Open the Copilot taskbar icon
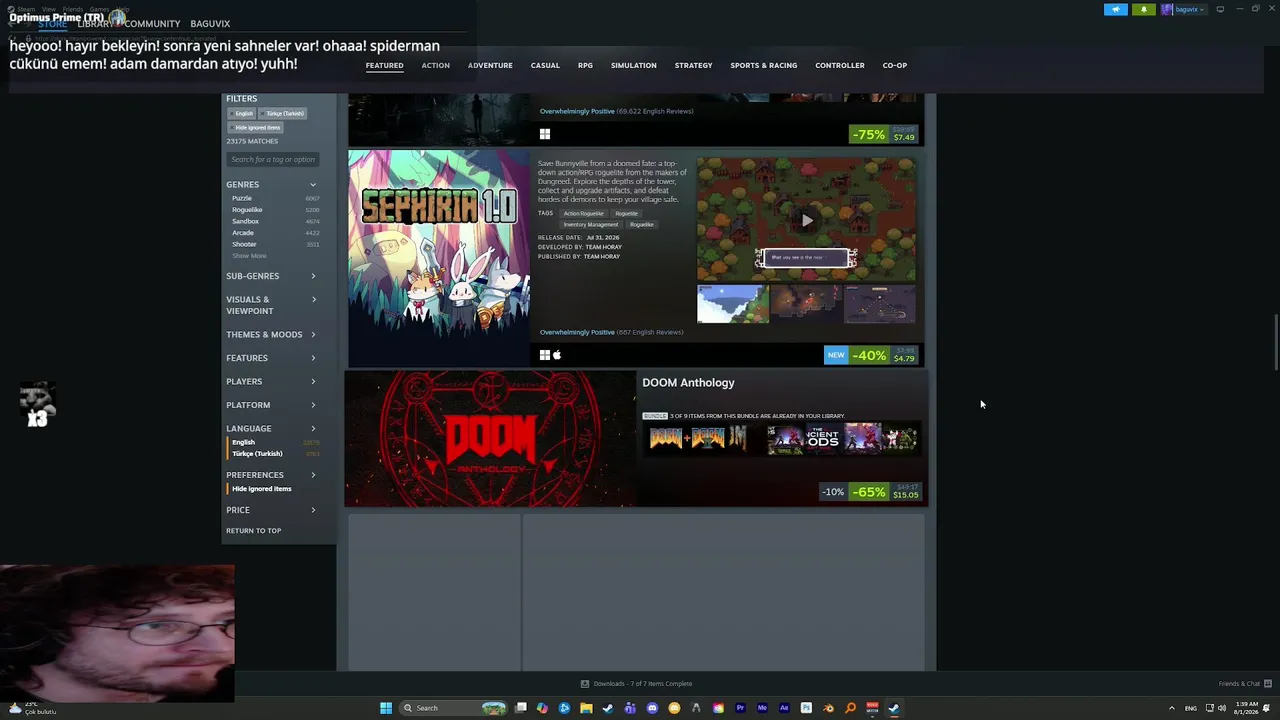Image resolution: width=1280 pixels, height=720 pixels. [542, 708]
